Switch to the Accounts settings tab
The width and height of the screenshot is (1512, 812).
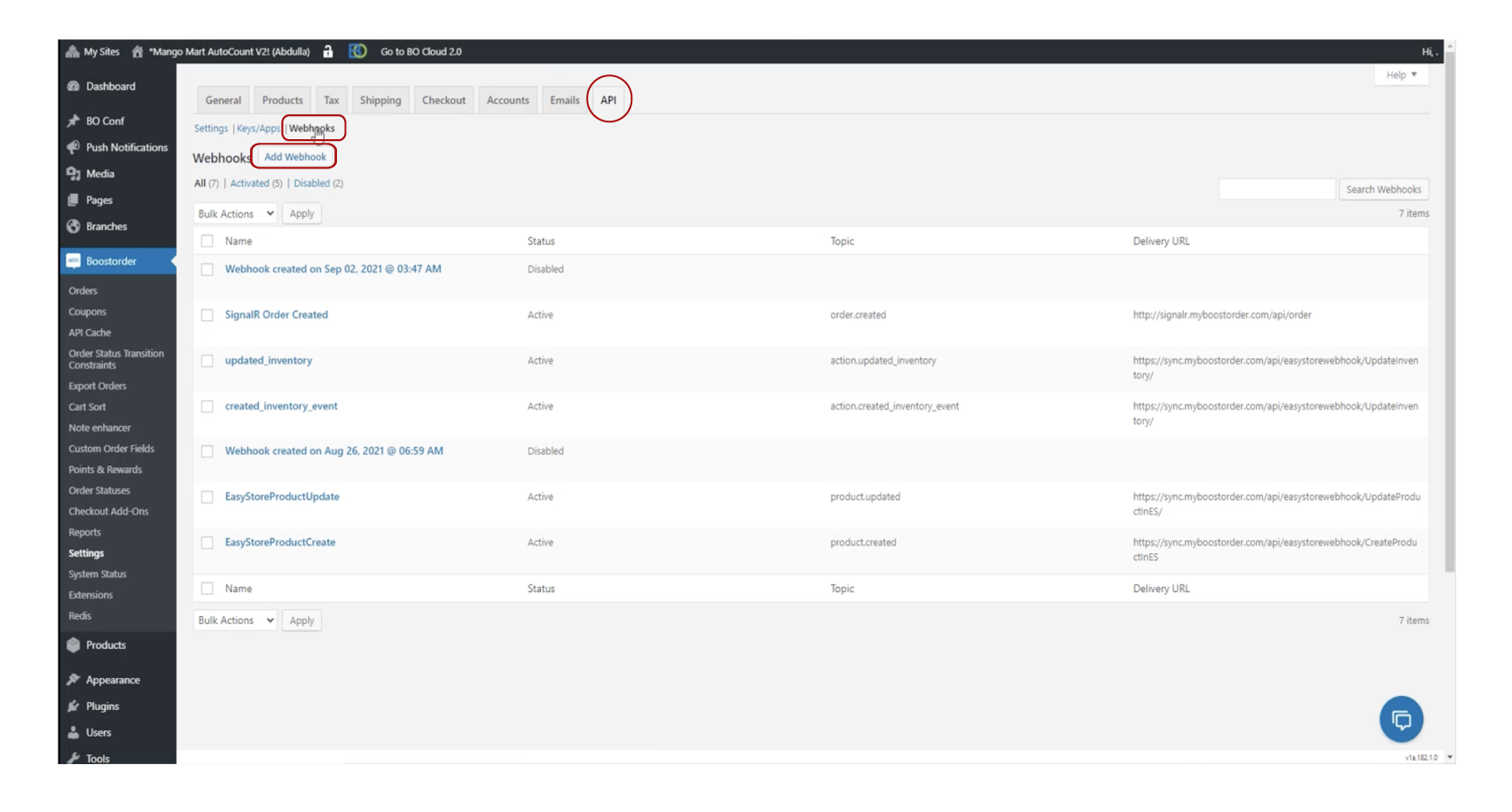(x=508, y=100)
